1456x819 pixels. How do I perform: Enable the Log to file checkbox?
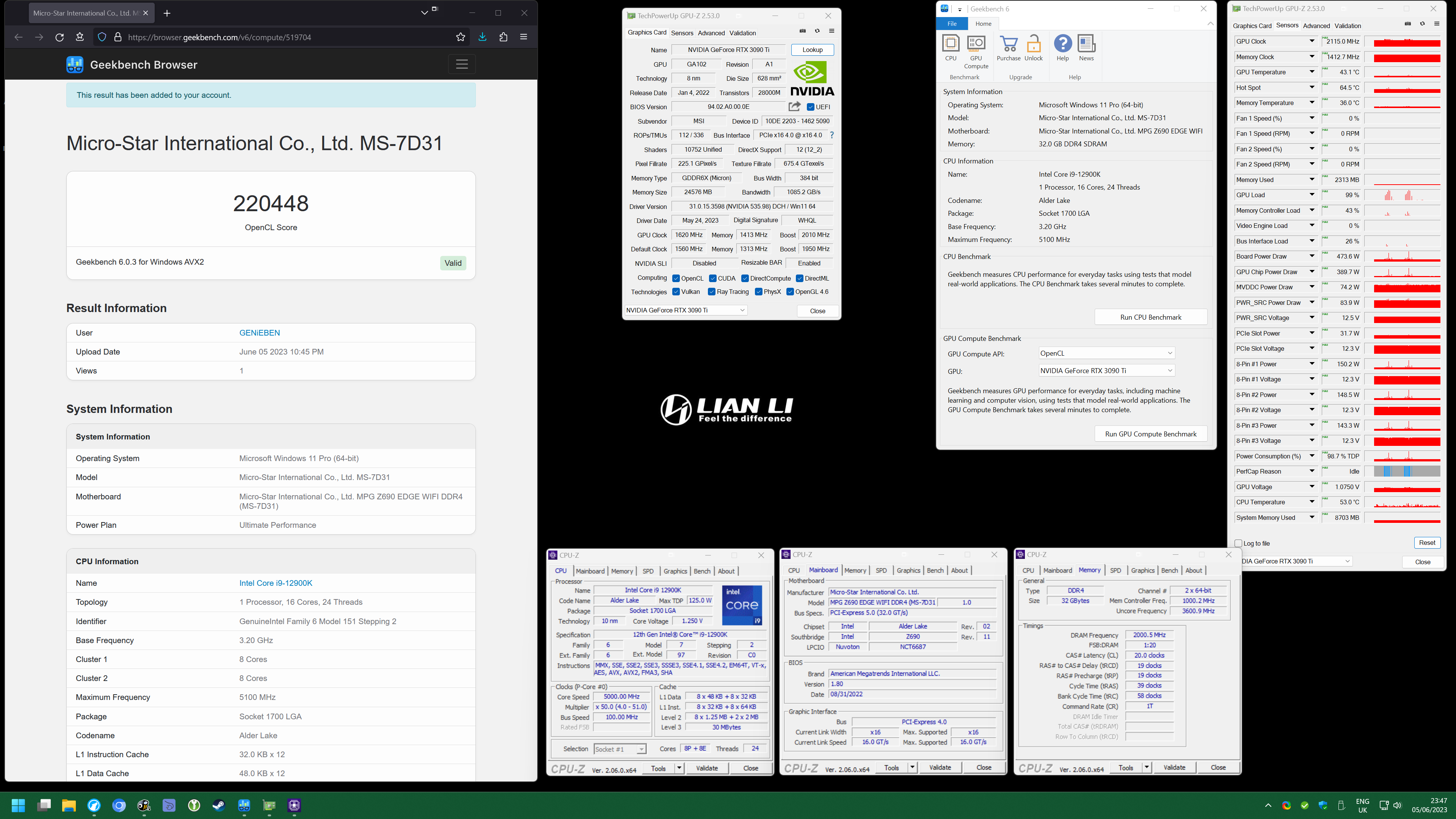pos(1238,543)
